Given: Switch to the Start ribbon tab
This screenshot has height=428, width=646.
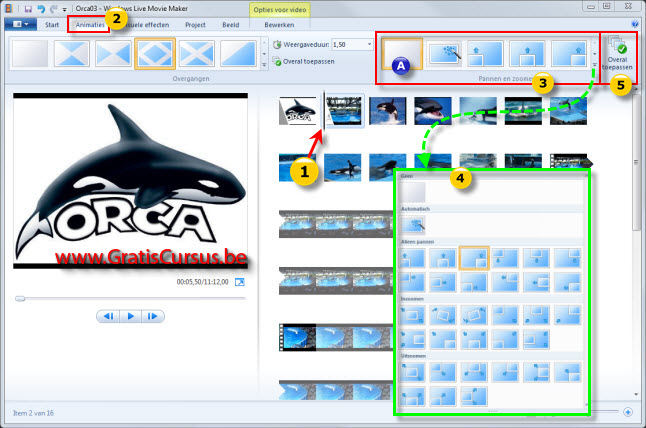Looking at the screenshot, I should pyautogui.click(x=52, y=25).
